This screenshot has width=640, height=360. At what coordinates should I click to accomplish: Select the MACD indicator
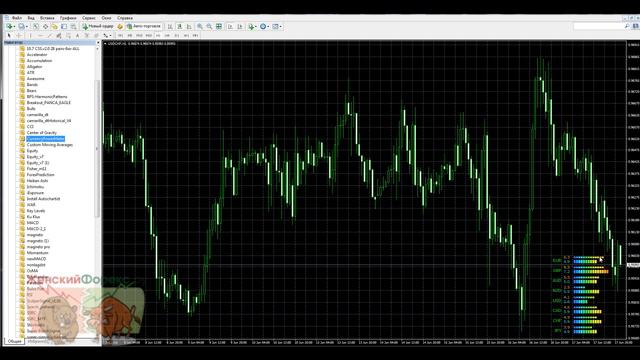point(33,223)
